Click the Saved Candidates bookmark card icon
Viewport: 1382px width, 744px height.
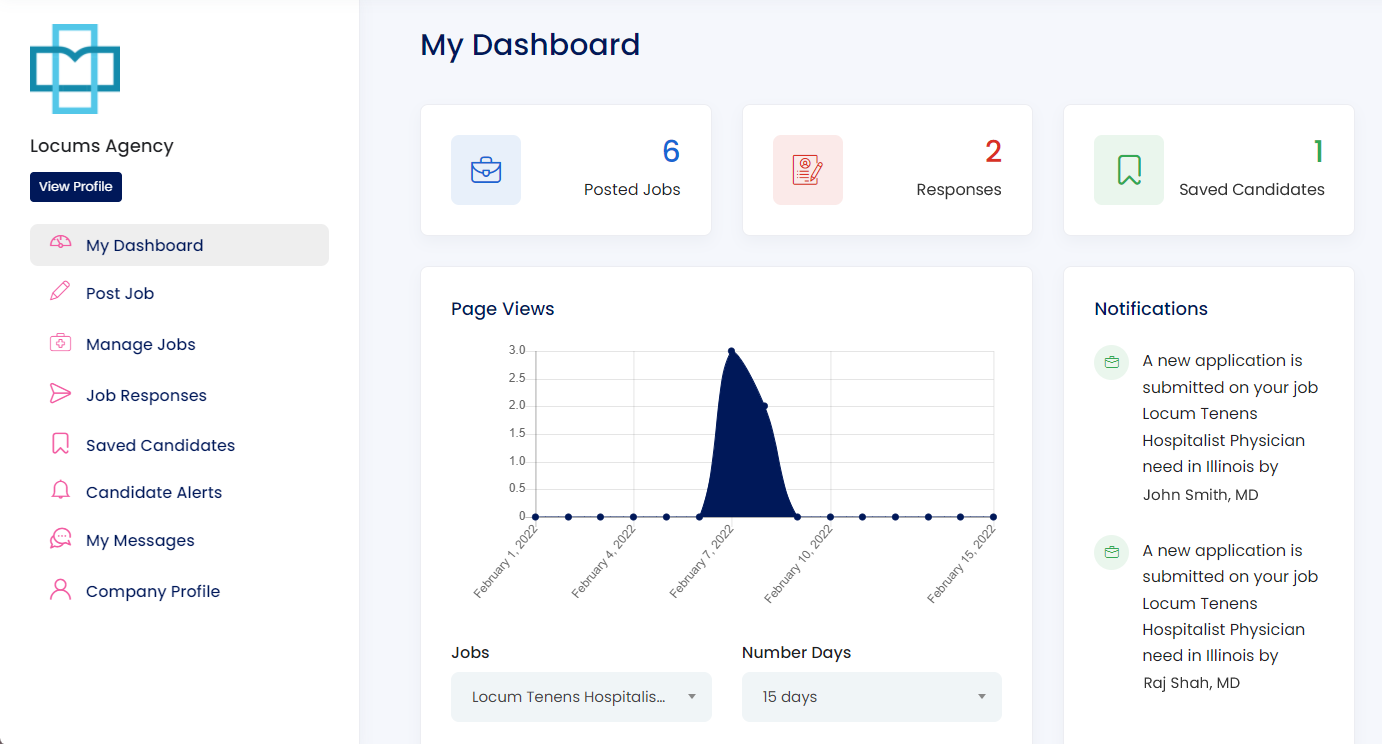tap(1129, 170)
